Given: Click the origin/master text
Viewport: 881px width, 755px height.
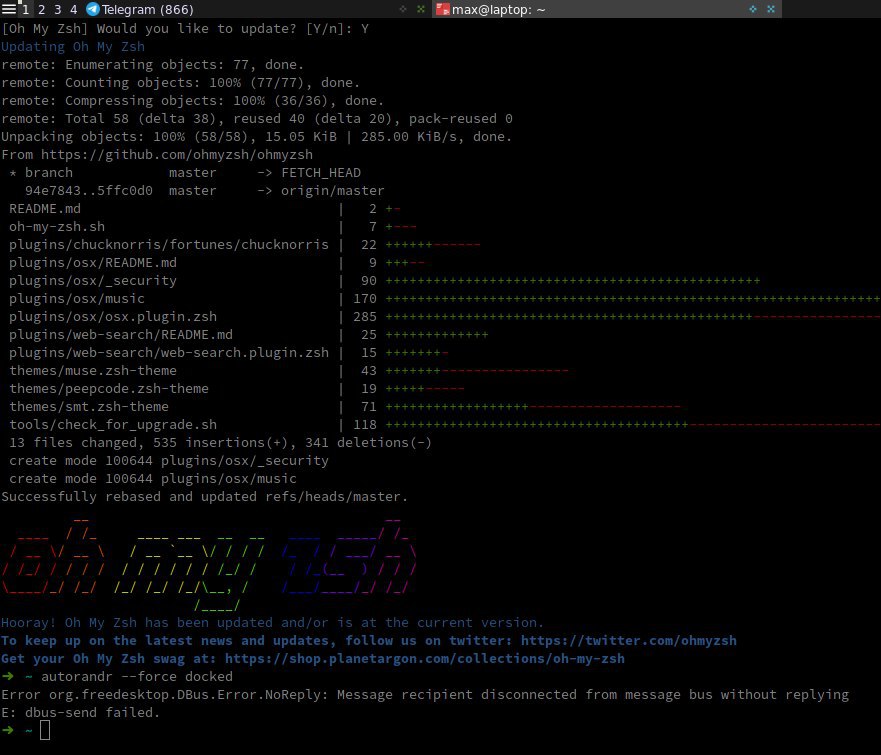Looking at the screenshot, I should pos(333,190).
